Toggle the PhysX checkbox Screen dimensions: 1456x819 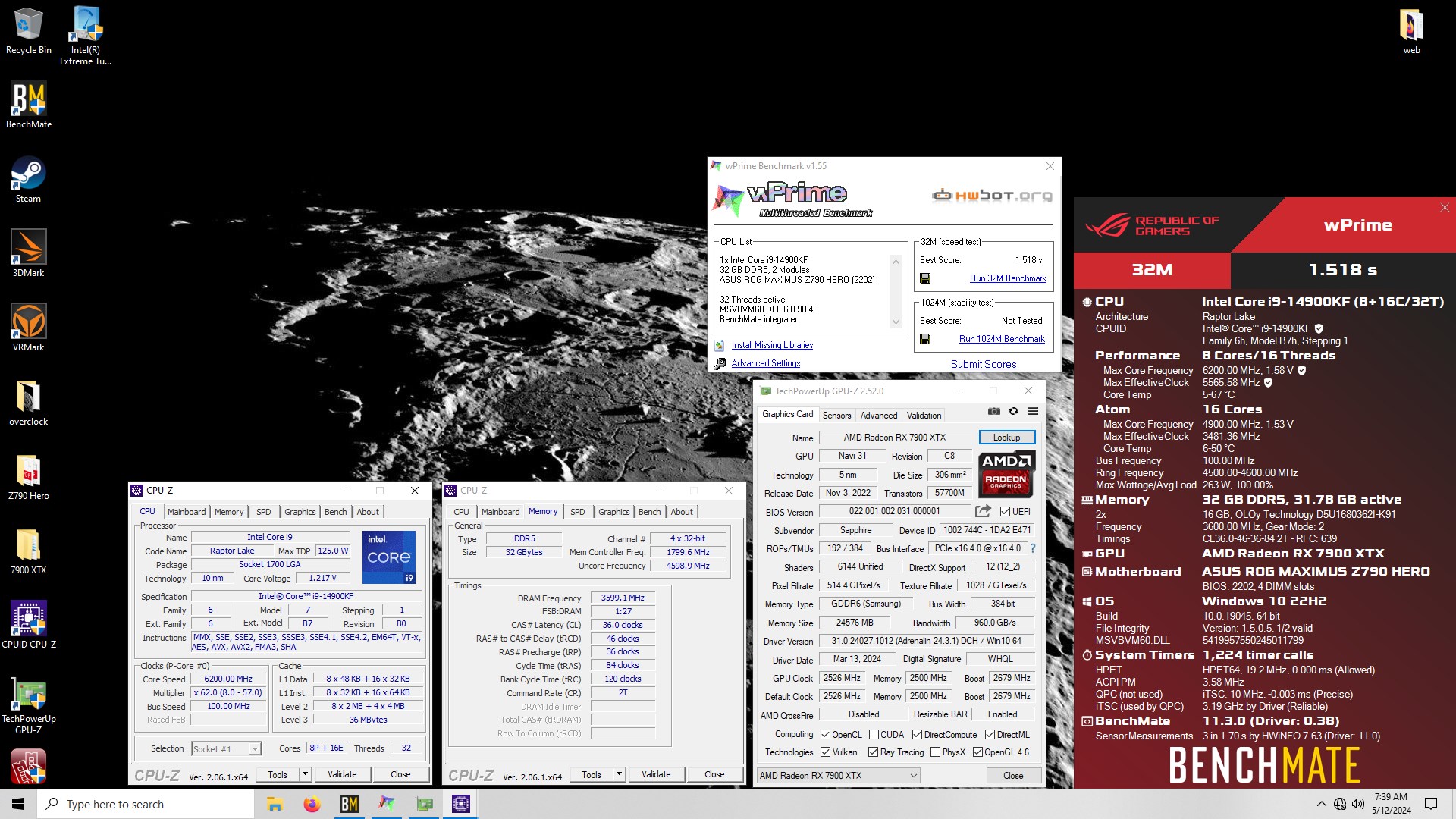[x=935, y=752]
